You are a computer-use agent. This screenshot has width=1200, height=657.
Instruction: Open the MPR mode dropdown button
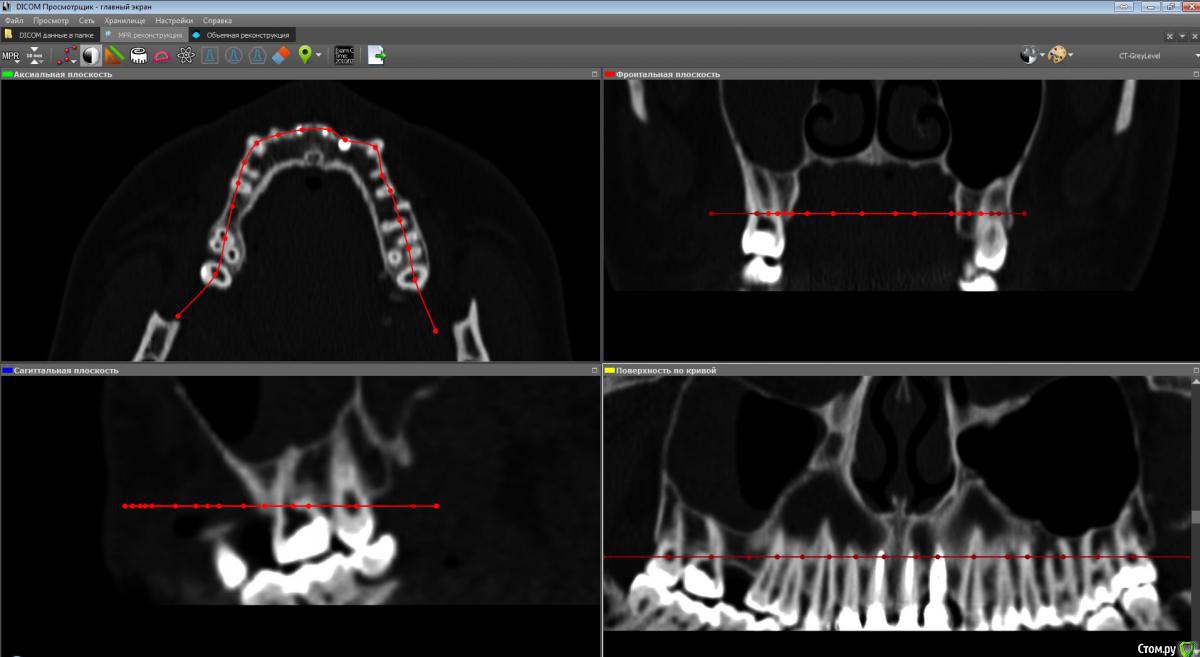pyautogui.click(x=11, y=56)
